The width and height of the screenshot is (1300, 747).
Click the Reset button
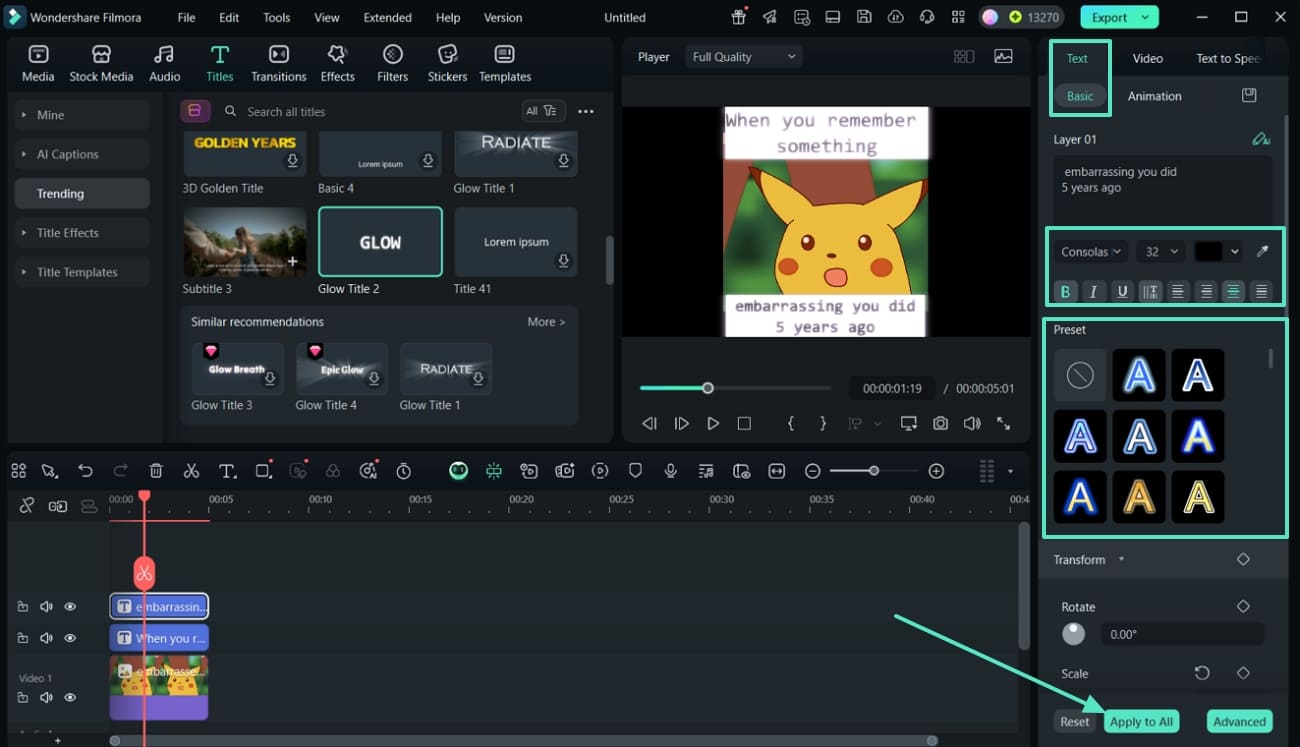click(1075, 722)
